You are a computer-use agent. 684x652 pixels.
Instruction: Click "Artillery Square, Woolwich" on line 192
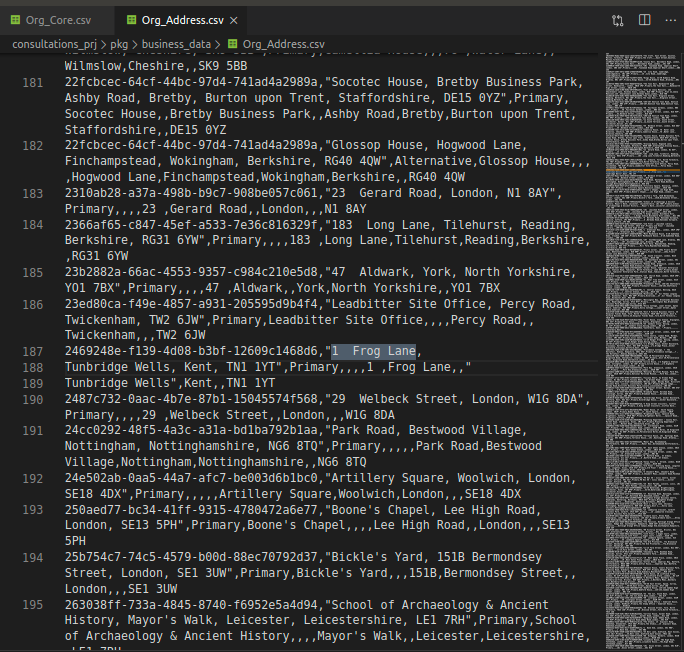tap(422, 478)
